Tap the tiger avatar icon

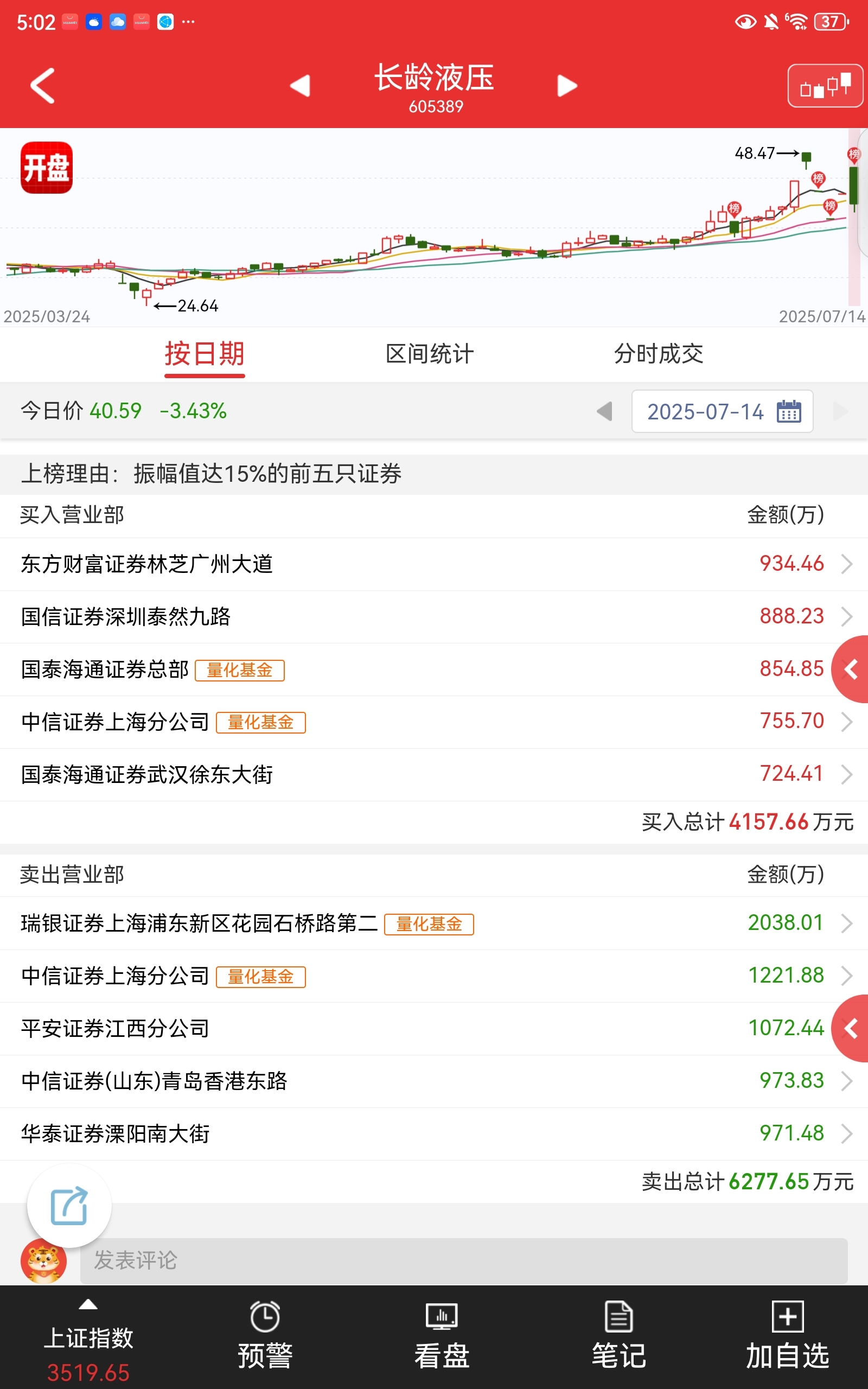tap(43, 1260)
